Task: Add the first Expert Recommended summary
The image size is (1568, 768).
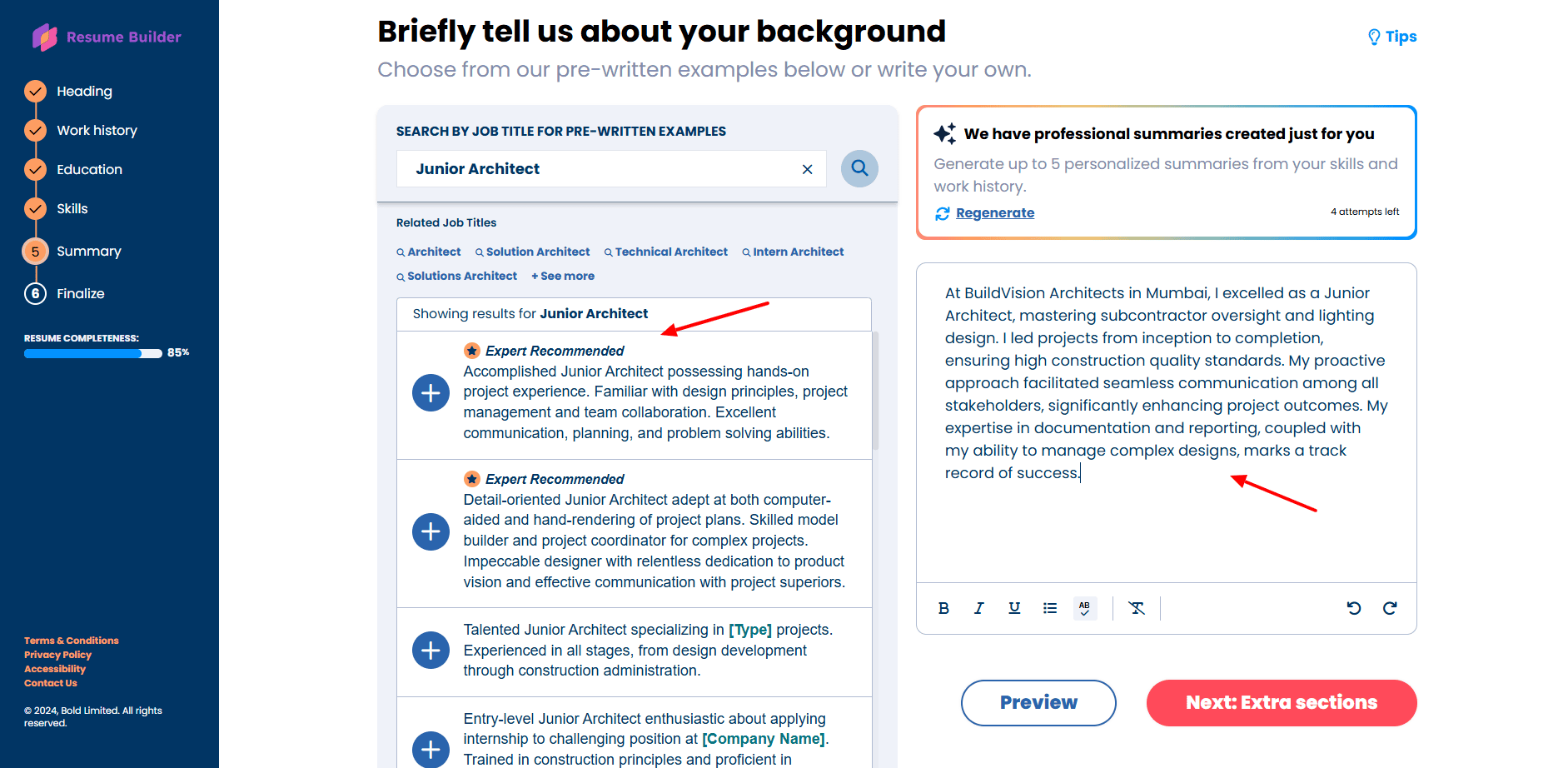Action: (431, 392)
